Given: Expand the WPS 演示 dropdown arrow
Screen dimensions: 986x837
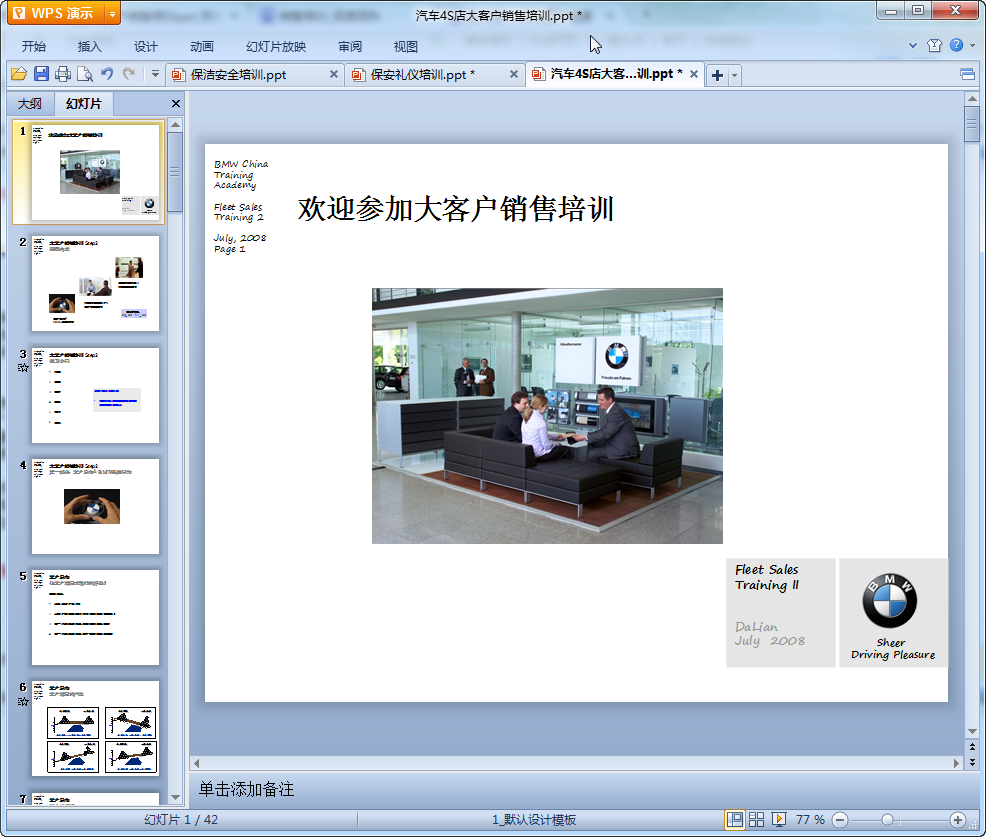Looking at the screenshot, I should [113, 13].
